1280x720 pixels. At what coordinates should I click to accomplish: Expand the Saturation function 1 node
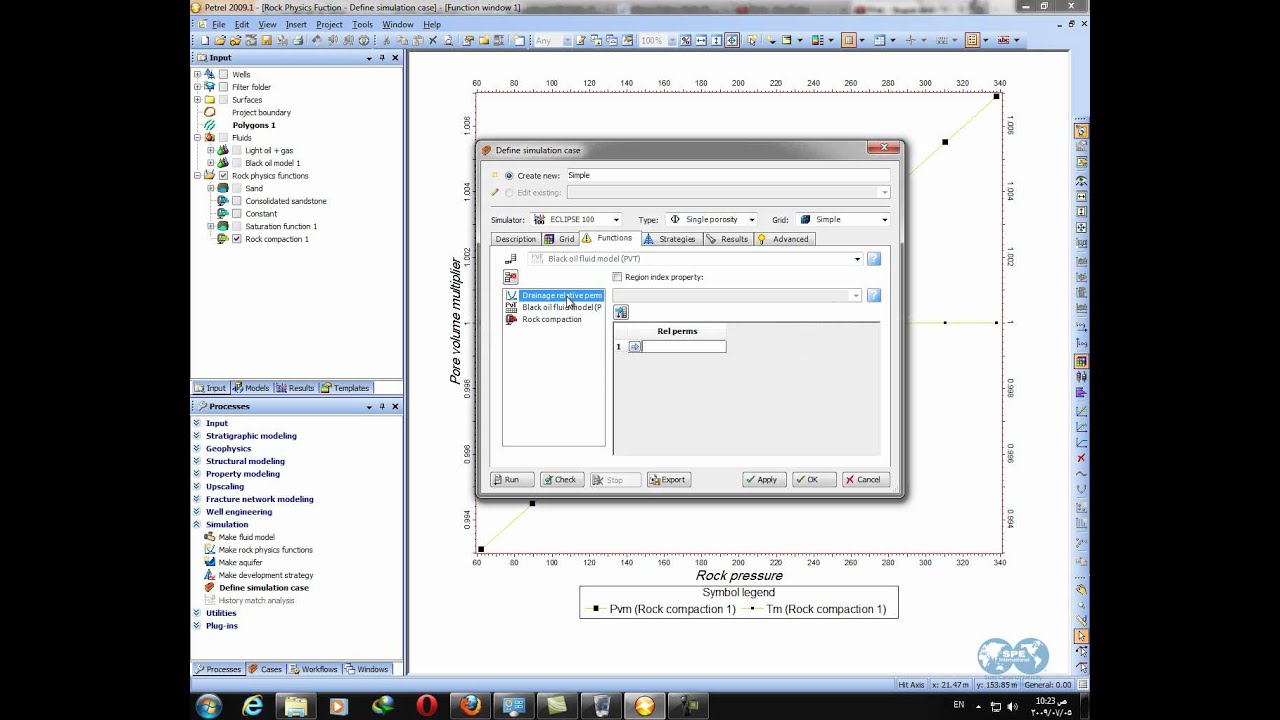point(210,226)
